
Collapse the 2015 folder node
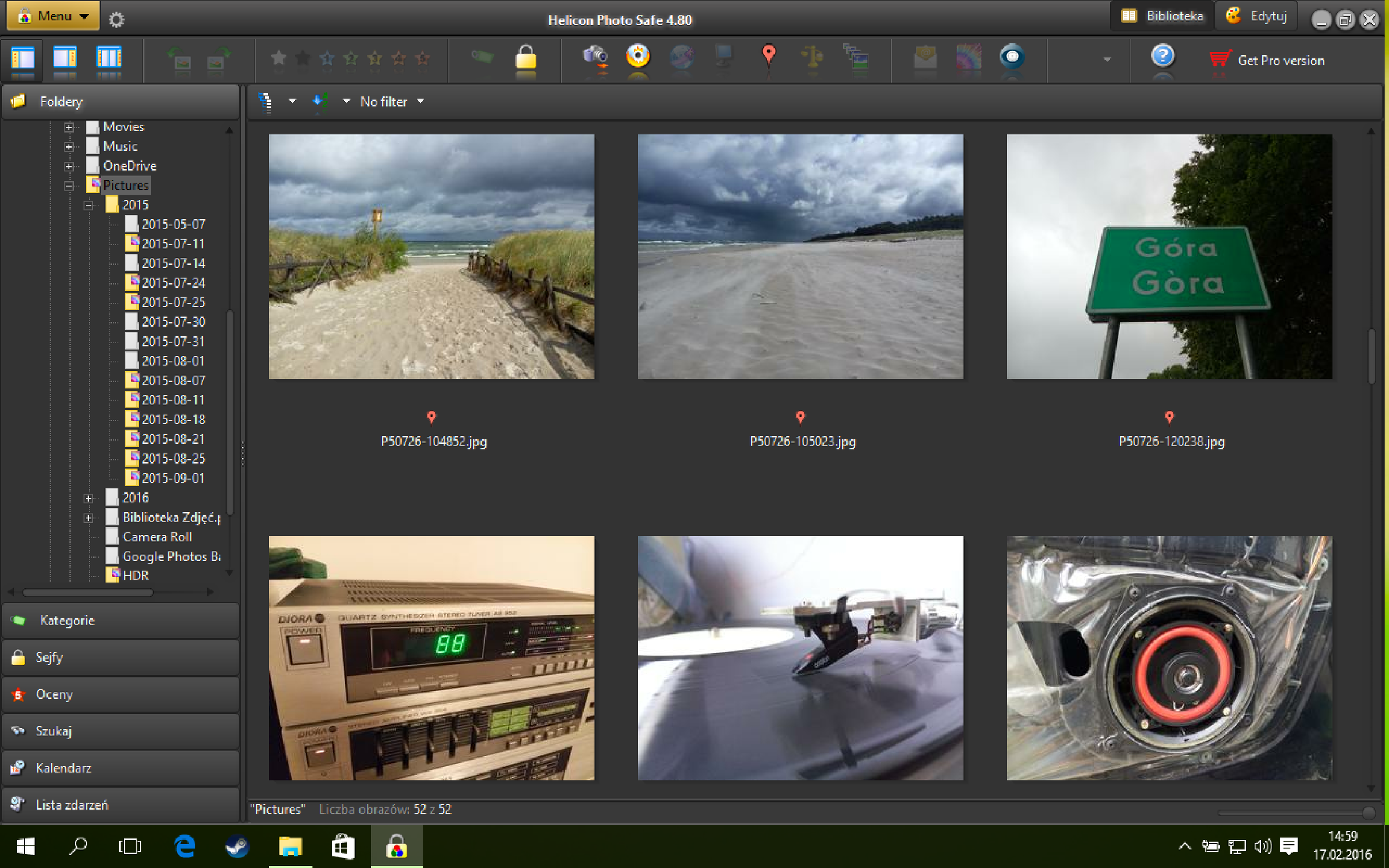(89, 206)
